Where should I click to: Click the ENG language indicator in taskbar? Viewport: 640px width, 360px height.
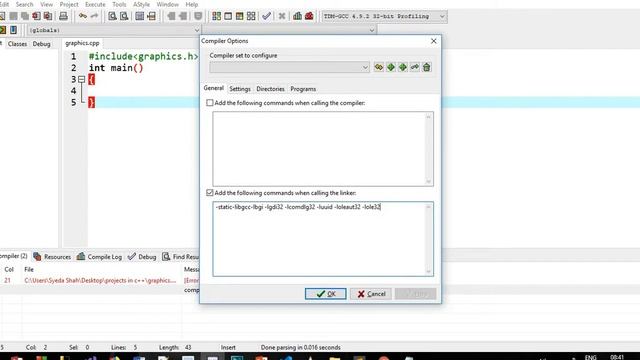[591, 357]
